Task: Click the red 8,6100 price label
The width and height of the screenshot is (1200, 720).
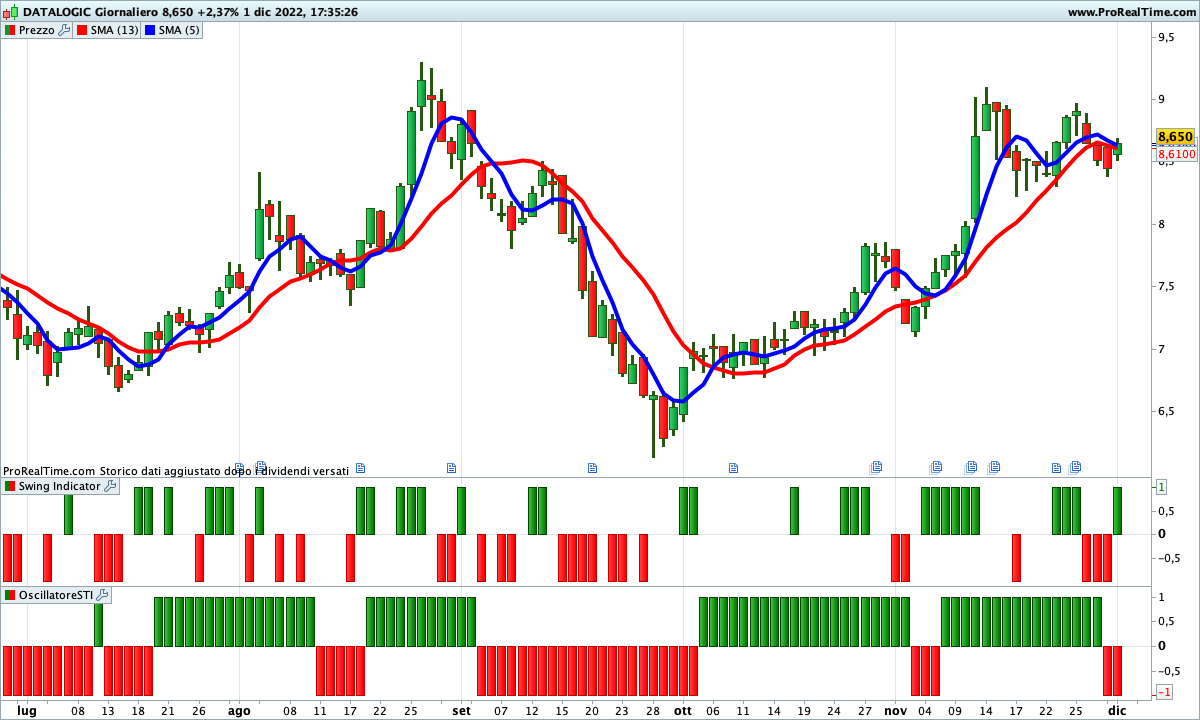Action: (x=1176, y=154)
